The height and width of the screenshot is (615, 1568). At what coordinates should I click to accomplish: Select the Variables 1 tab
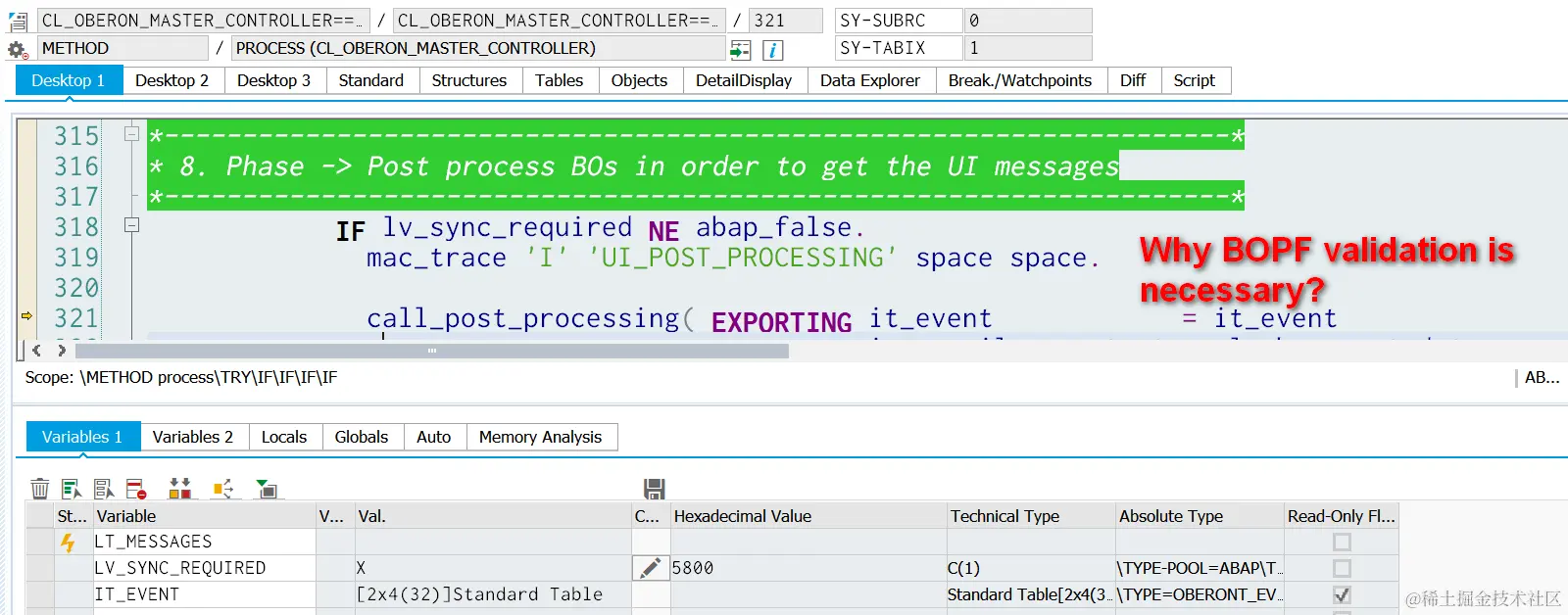click(x=82, y=437)
